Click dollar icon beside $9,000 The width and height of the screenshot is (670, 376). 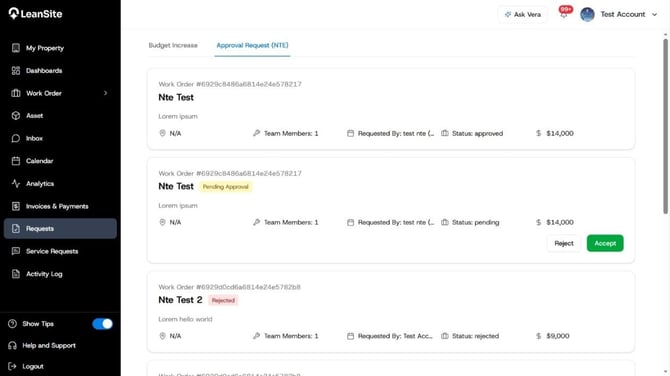[x=538, y=336]
